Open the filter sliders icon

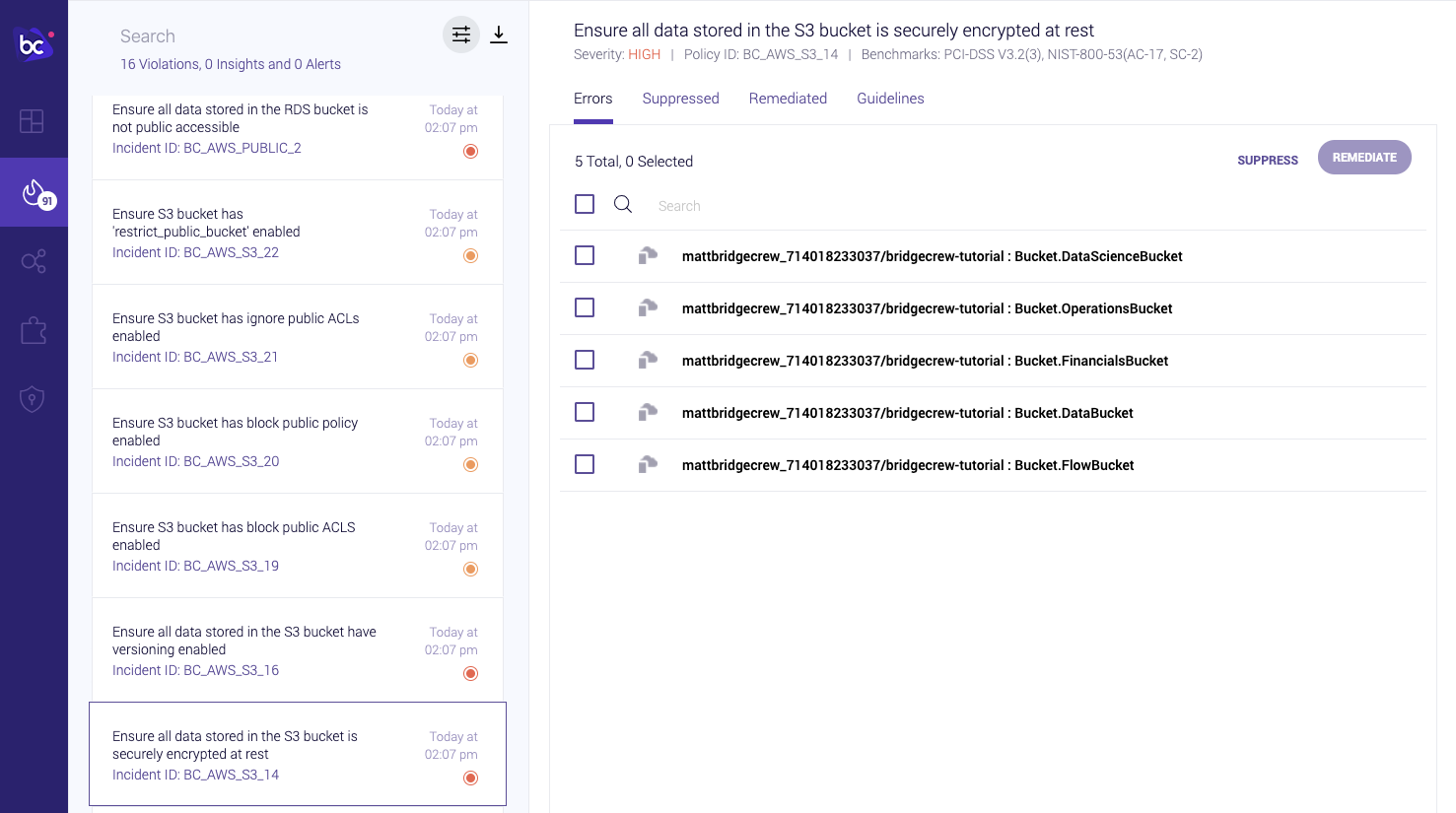coord(461,35)
